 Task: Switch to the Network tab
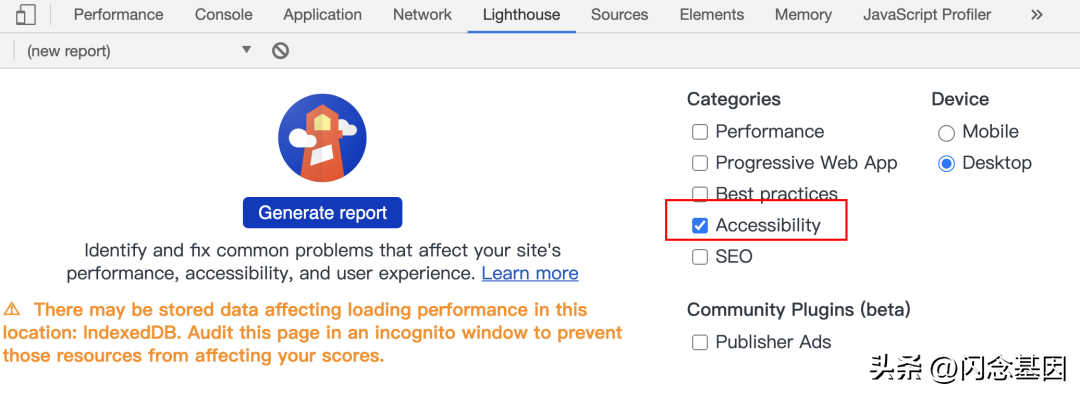(422, 14)
